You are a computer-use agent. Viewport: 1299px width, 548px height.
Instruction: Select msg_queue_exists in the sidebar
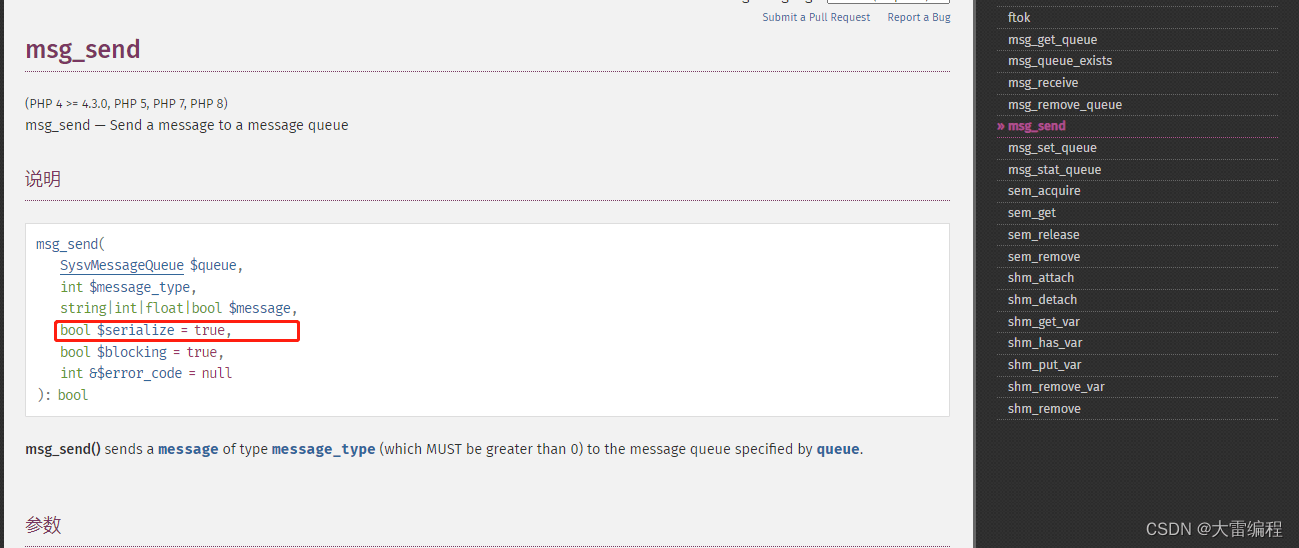1059,61
